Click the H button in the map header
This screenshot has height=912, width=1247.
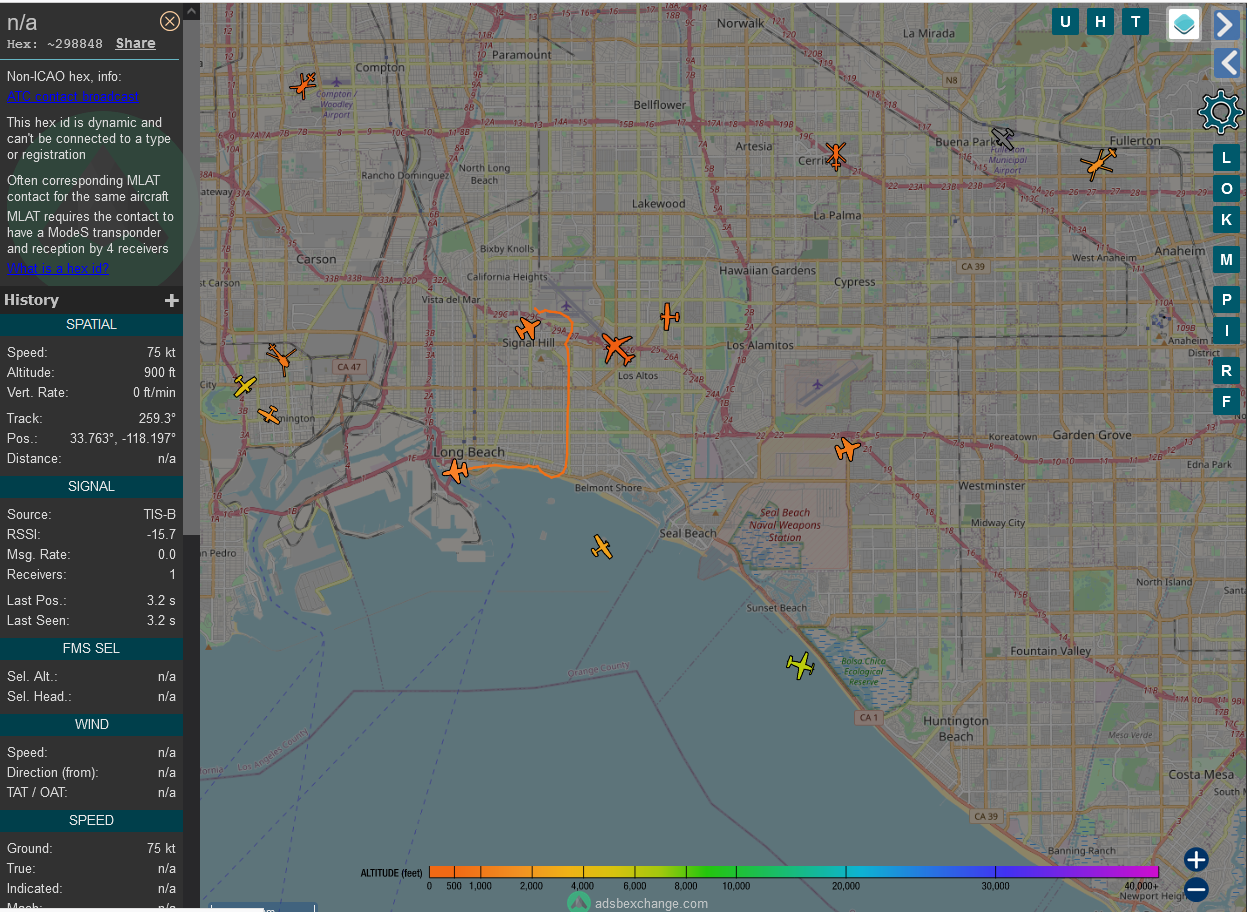tap(1100, 22)
